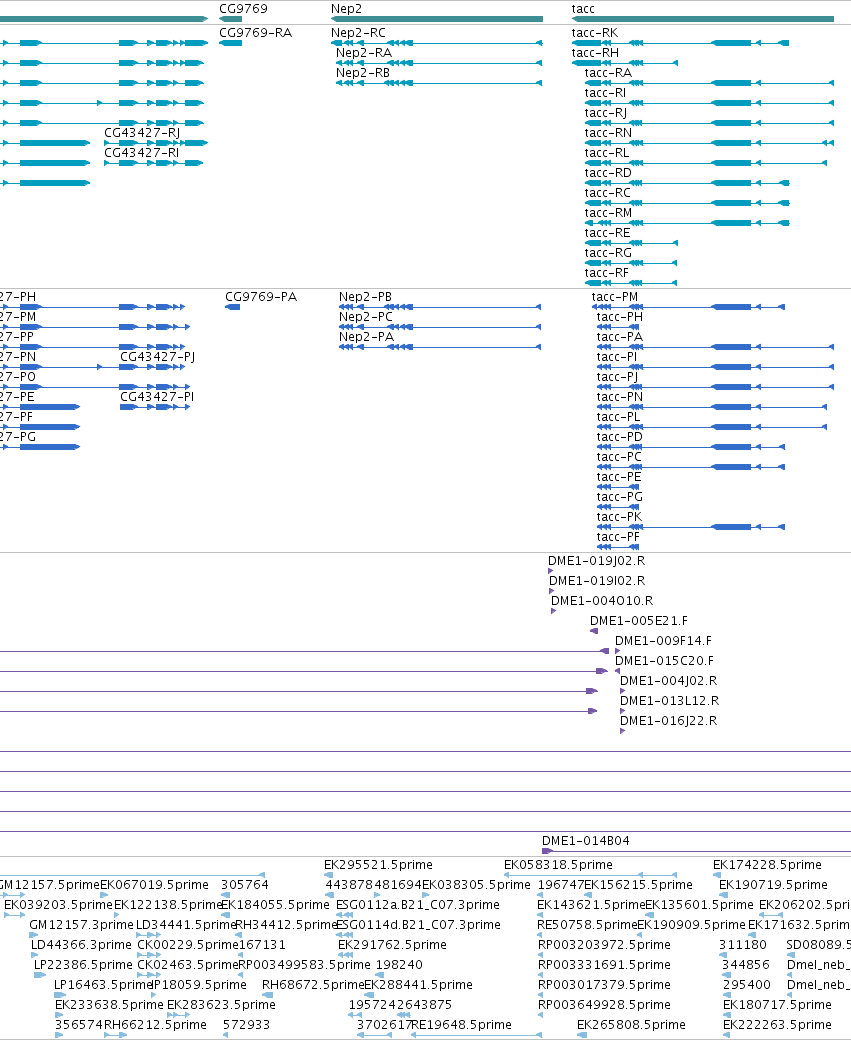Select the Nep2 gene label

coord(346,9)
